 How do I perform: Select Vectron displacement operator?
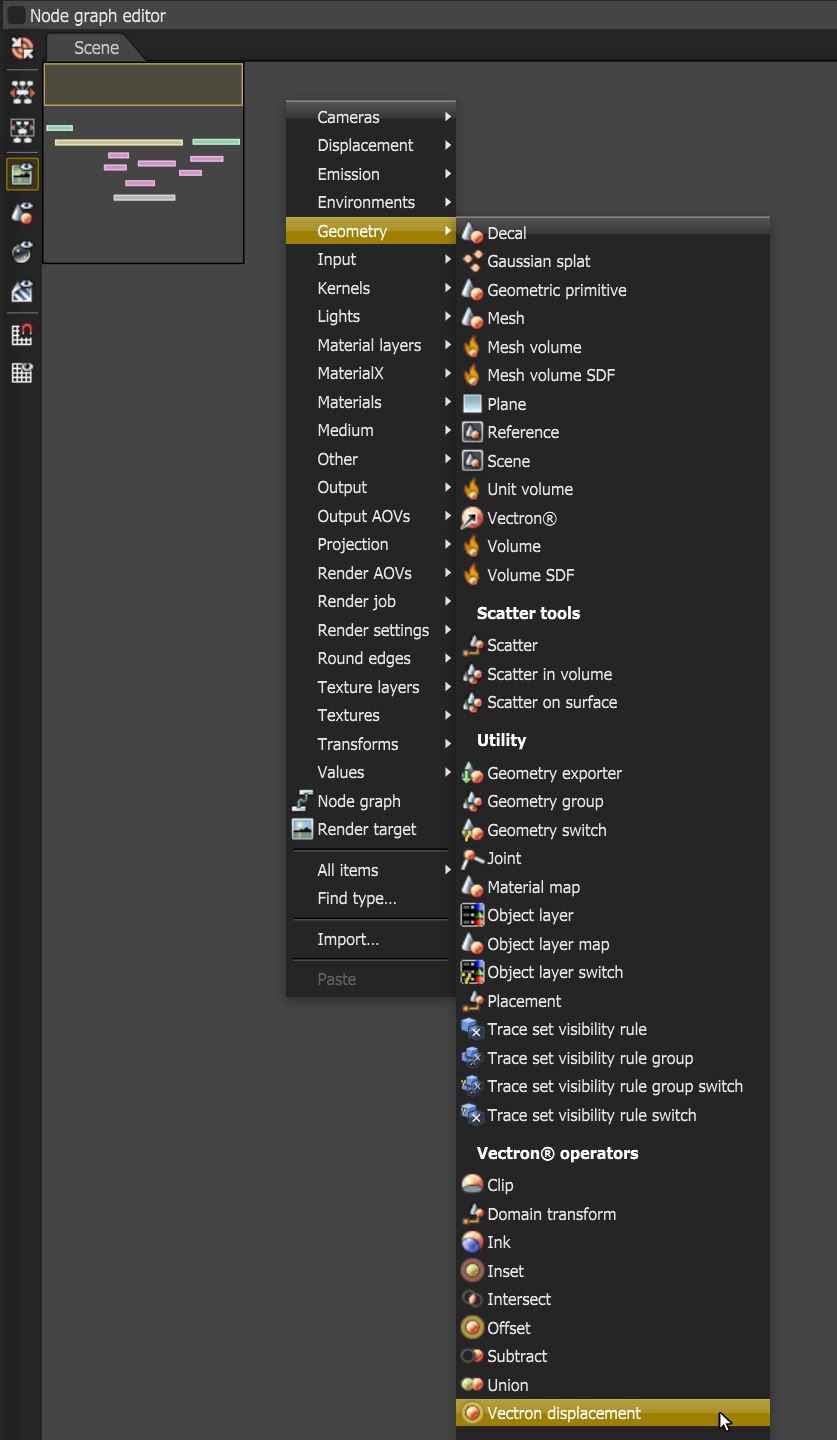click(613, 1413)
